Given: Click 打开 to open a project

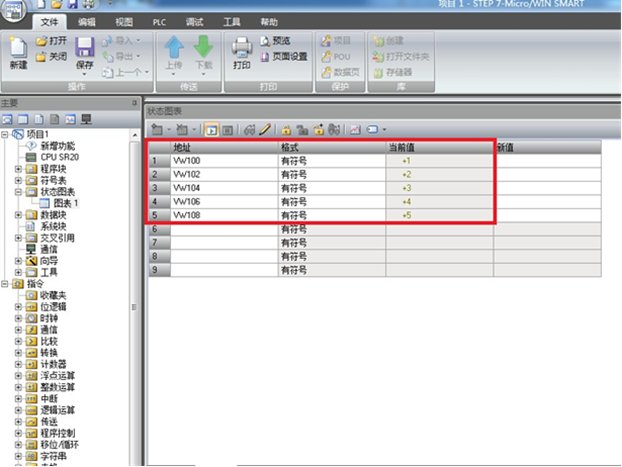Looking at the screenshot, I should point(51,41).
